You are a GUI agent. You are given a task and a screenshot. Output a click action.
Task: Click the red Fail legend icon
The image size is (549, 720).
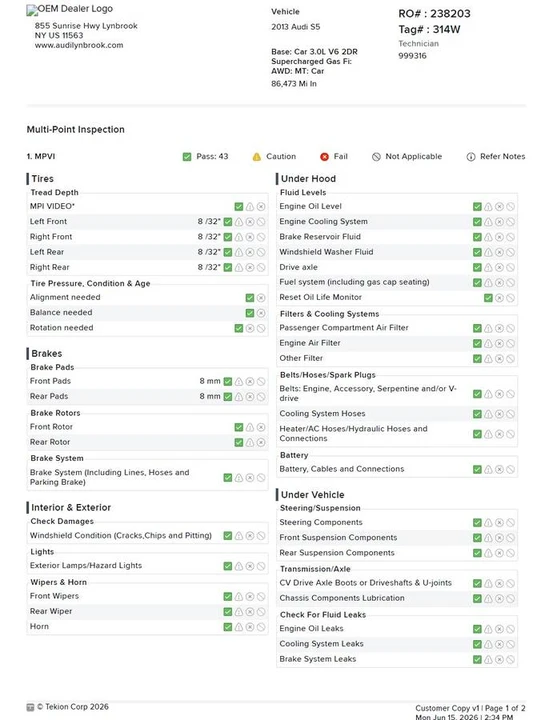(x=325, y=157)
